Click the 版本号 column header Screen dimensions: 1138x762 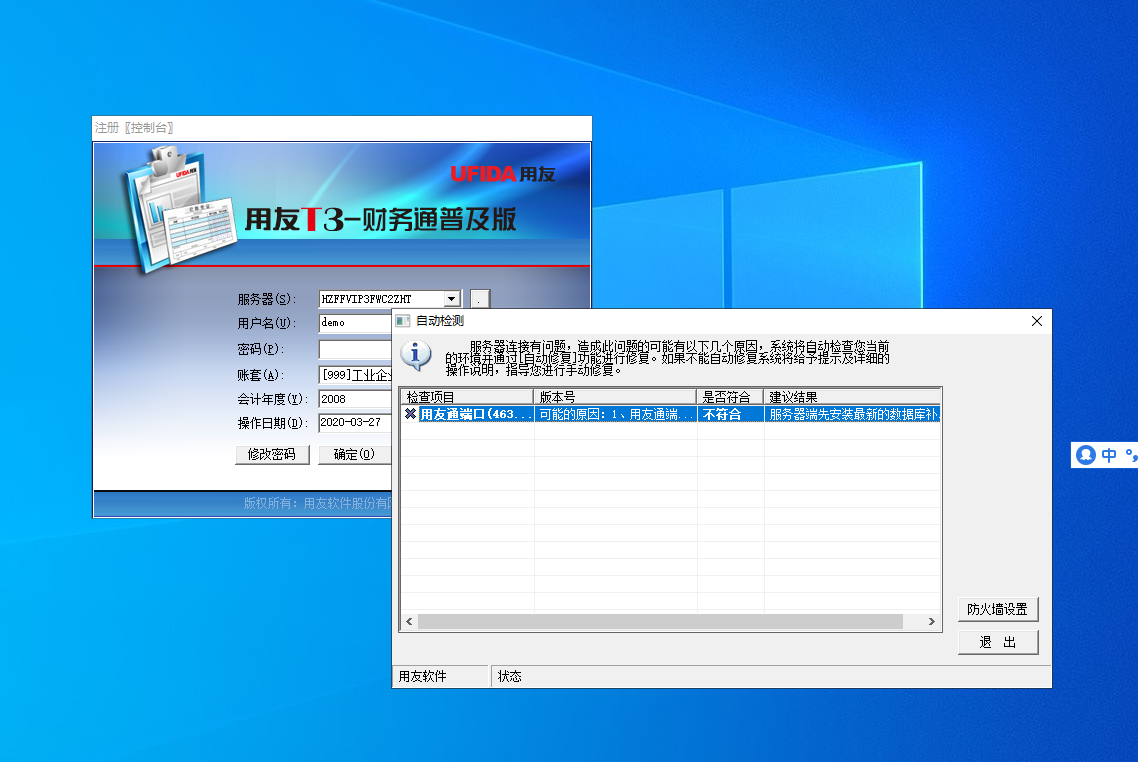[x=615, y=397]
